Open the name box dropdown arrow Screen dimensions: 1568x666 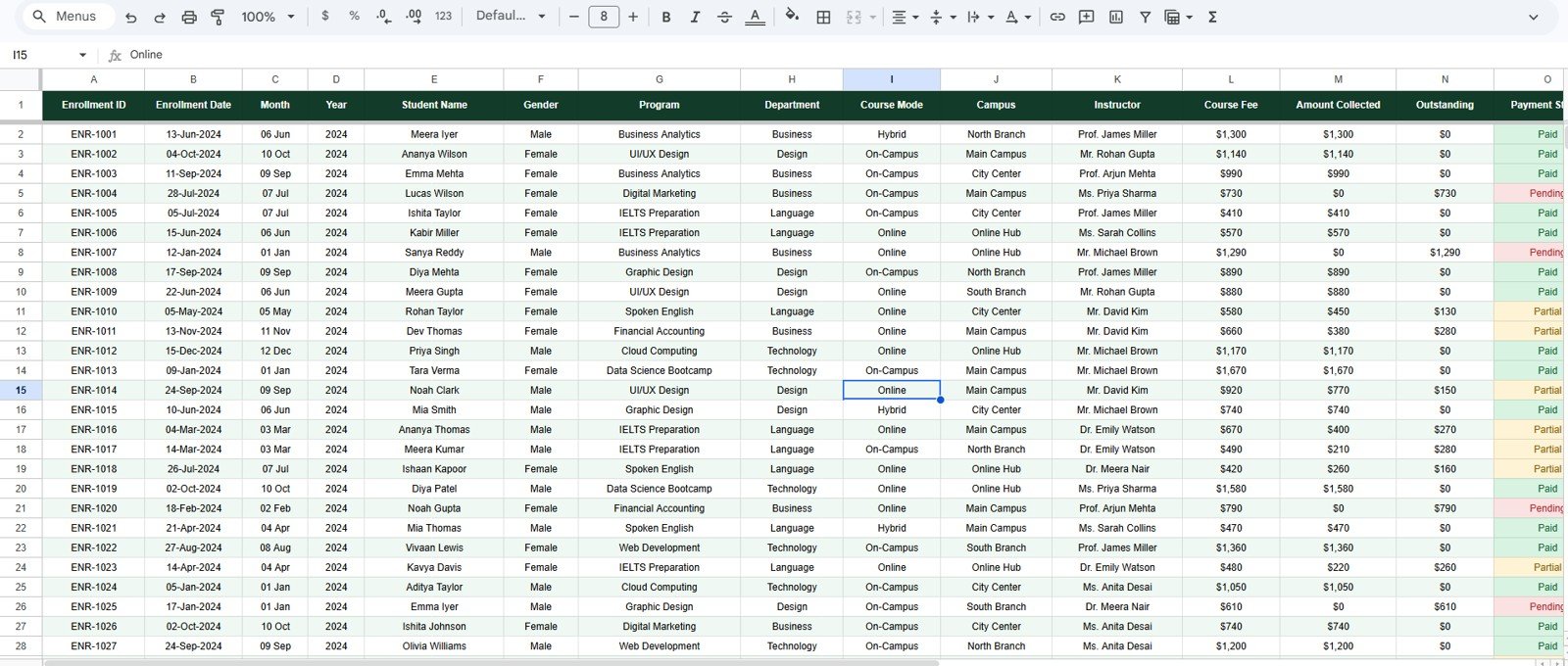(x=82, y=55)
